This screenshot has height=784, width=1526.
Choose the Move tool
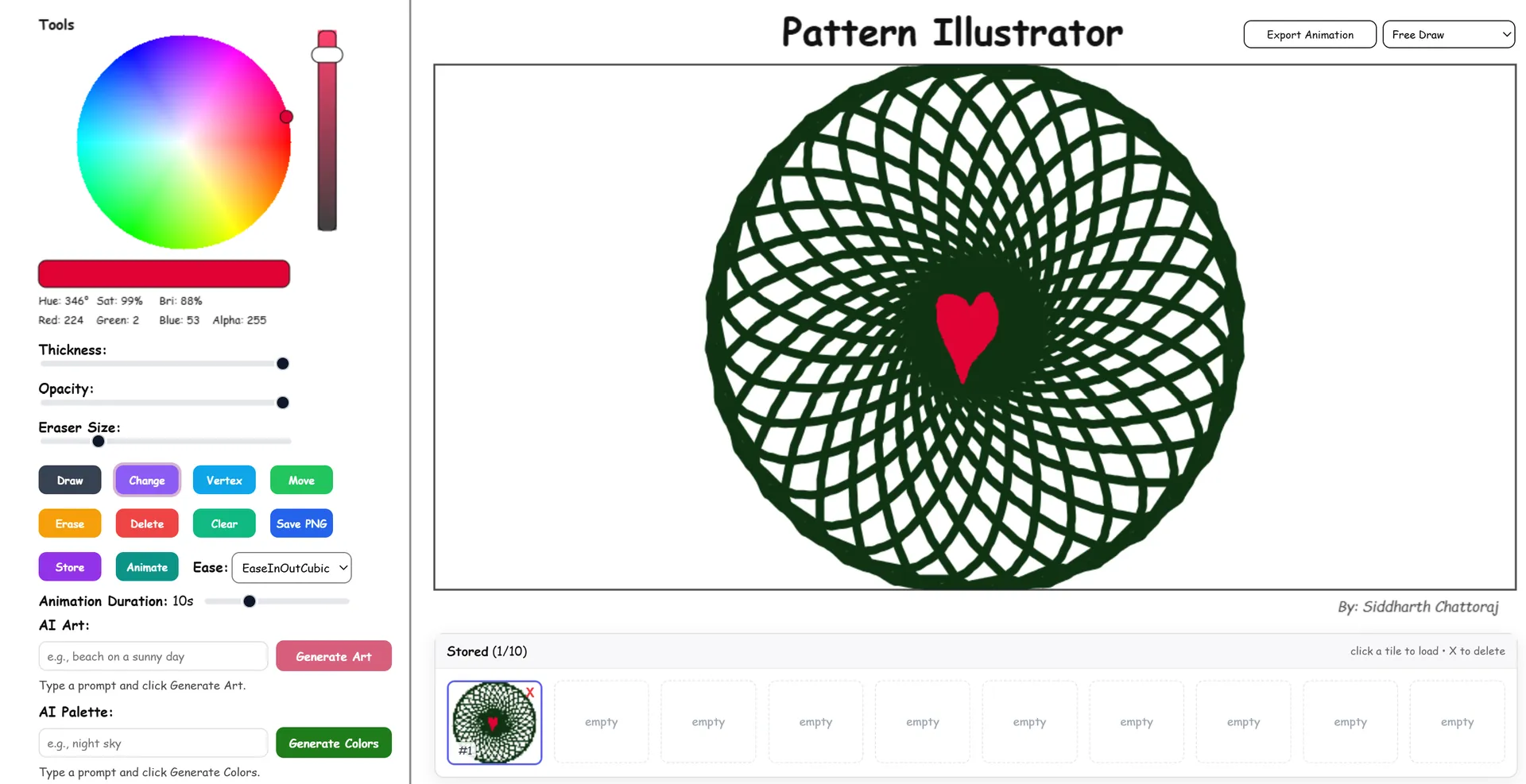(x=301, y=481)
